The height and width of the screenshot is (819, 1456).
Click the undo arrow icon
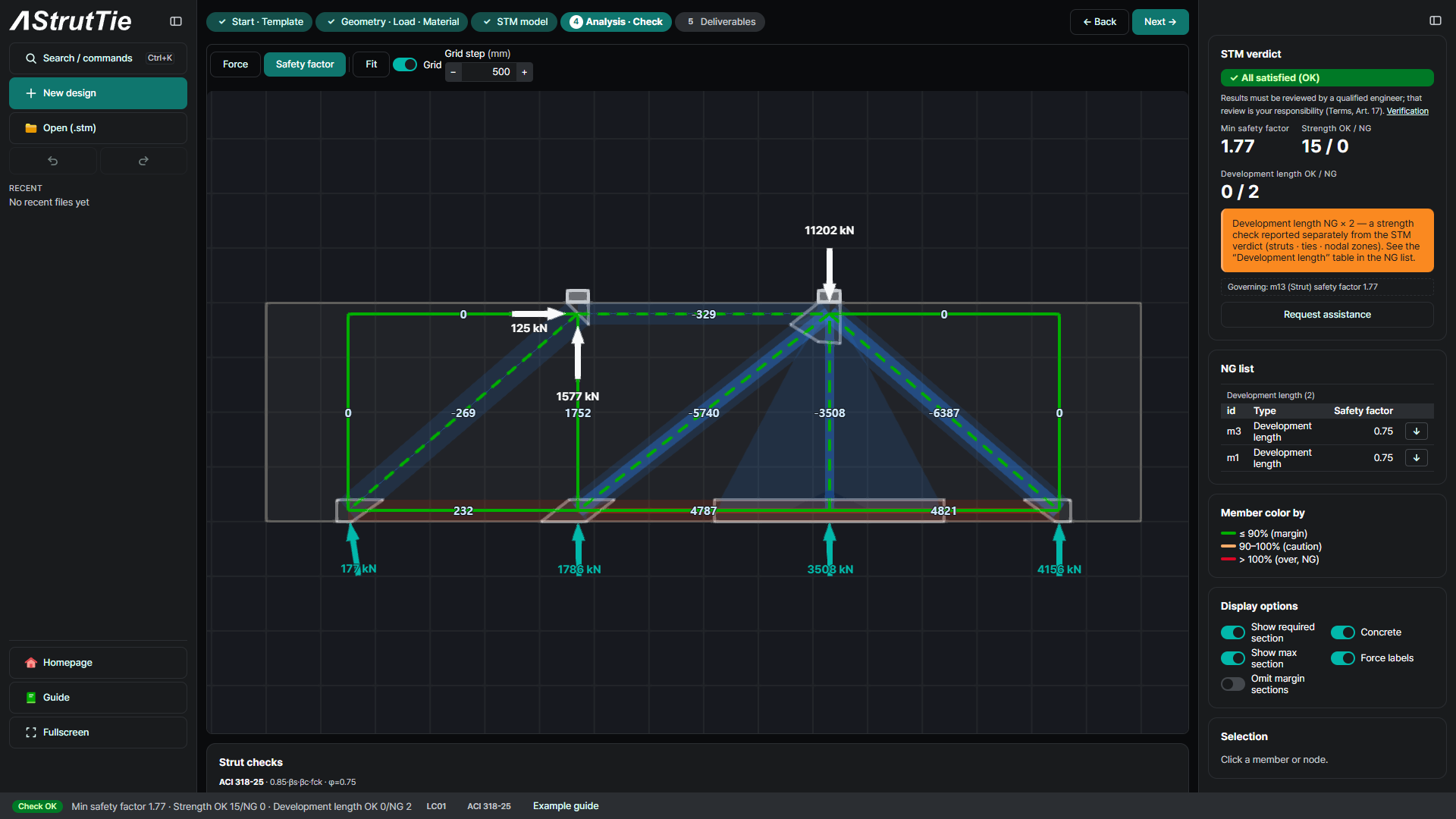click(53, 161)
